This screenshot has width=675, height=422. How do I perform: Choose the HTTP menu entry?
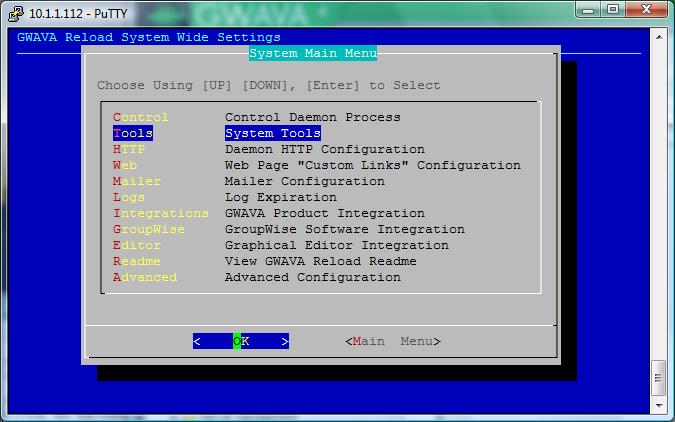pyautogui.click(x=129, y=149)
